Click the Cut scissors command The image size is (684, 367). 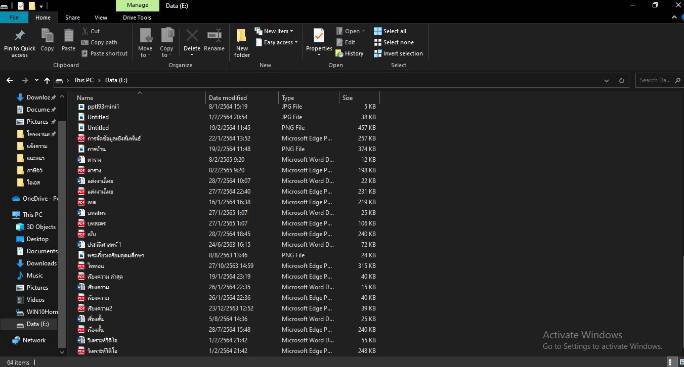point(91,31)
